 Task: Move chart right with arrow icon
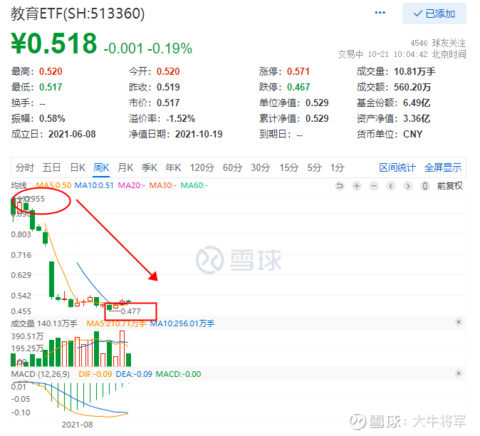(x=408, y=186)
